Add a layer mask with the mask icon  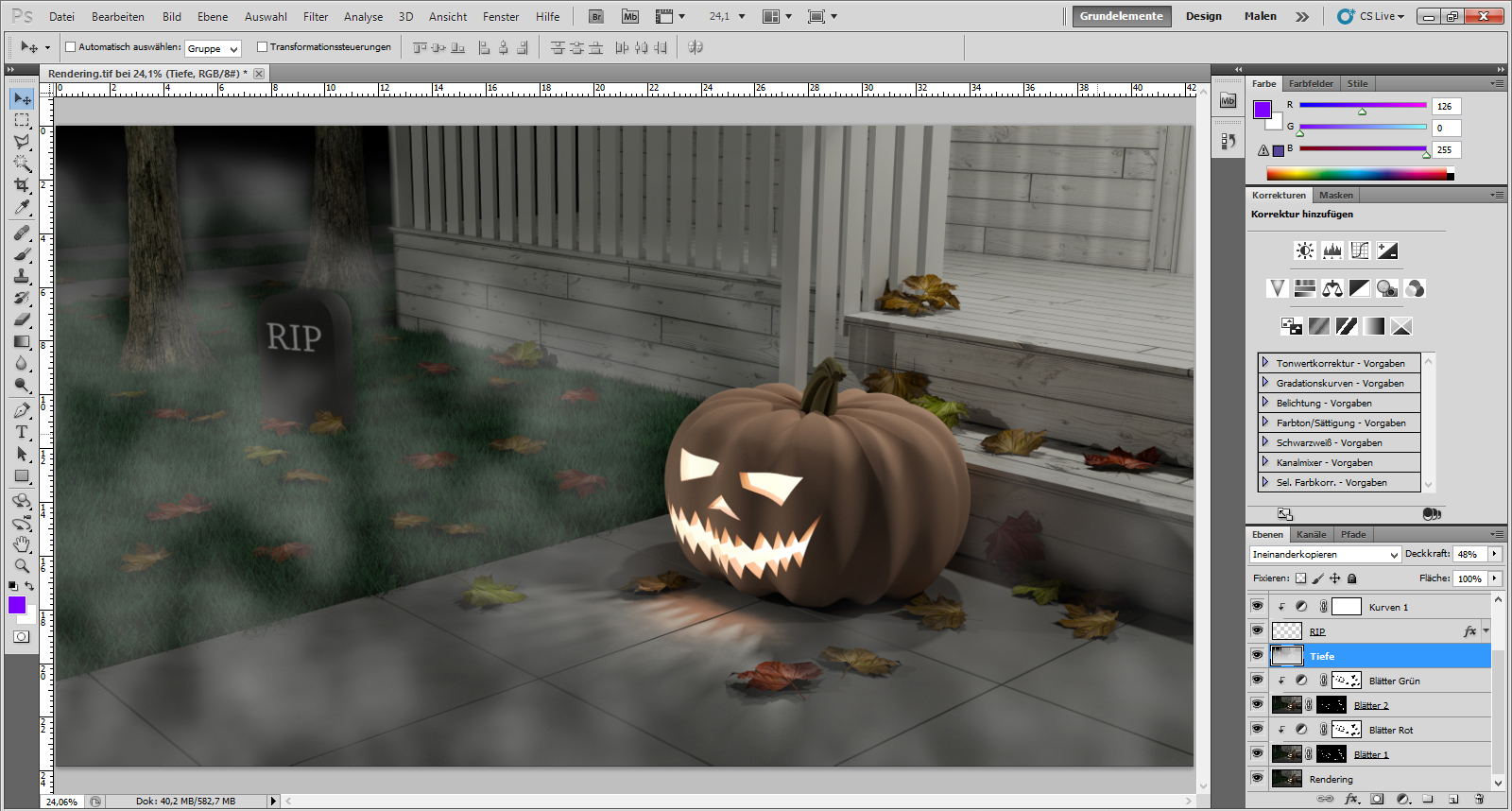click(x=1378, y=799)
